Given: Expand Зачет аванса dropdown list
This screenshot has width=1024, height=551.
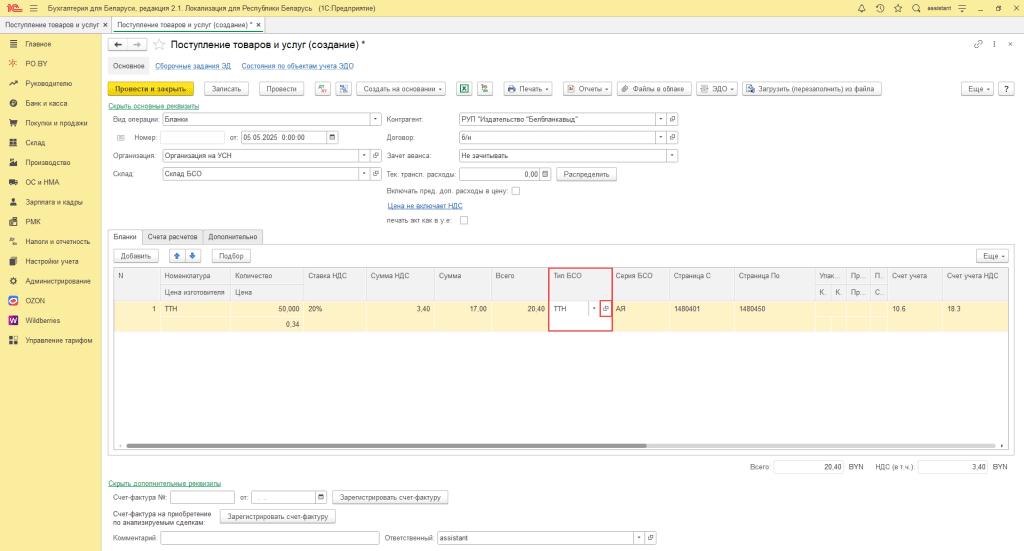Looking at the screenshot, I should pos(671,156).
